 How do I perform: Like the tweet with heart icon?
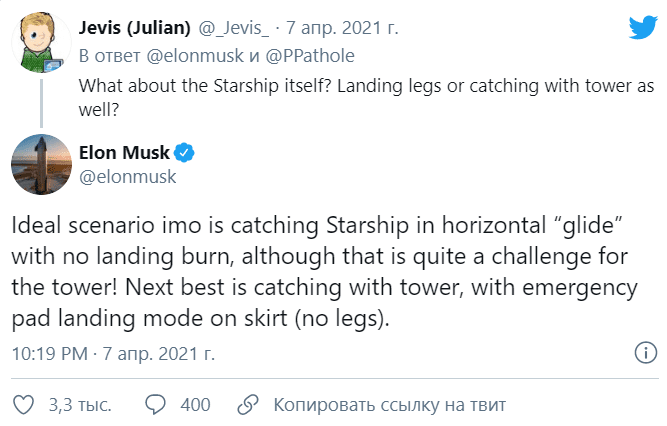tap(22, 405)
